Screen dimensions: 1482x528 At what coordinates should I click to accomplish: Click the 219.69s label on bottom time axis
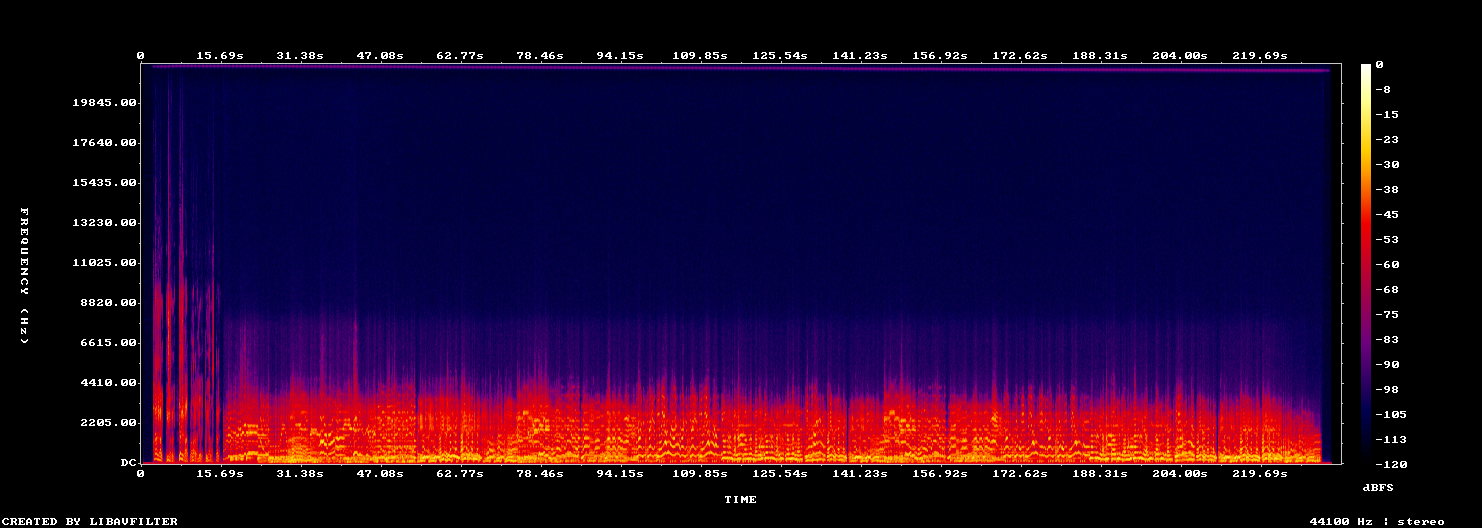pos(1260,473)
